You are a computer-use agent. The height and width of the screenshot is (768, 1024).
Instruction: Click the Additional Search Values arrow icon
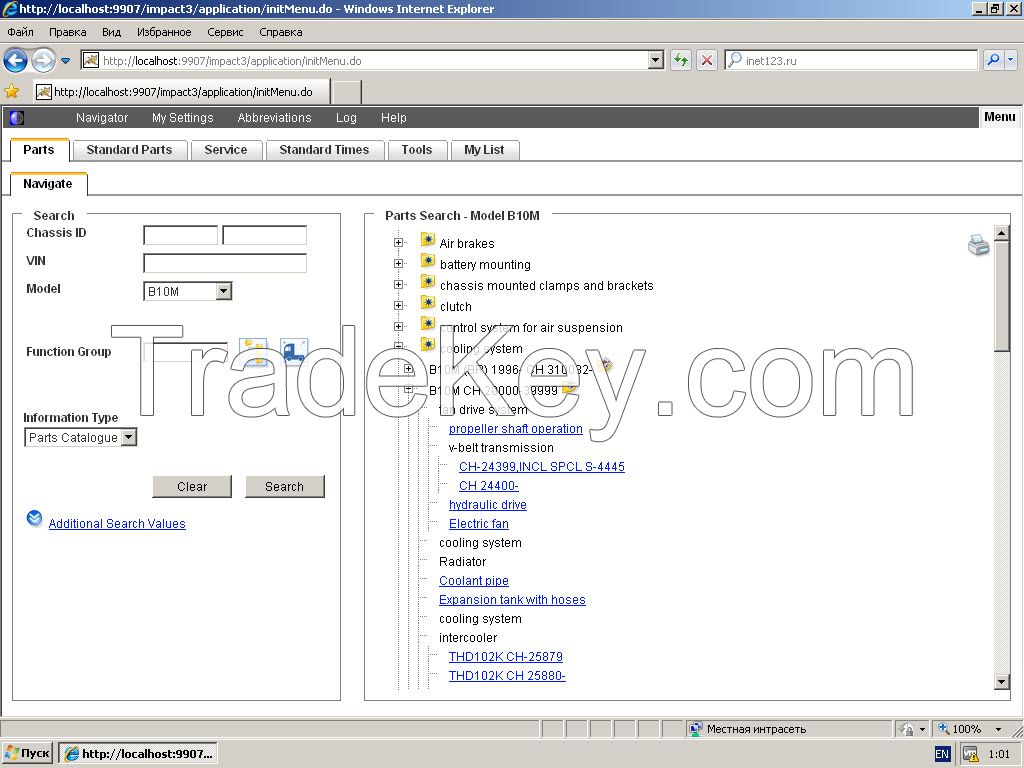(x=34, y=519)
